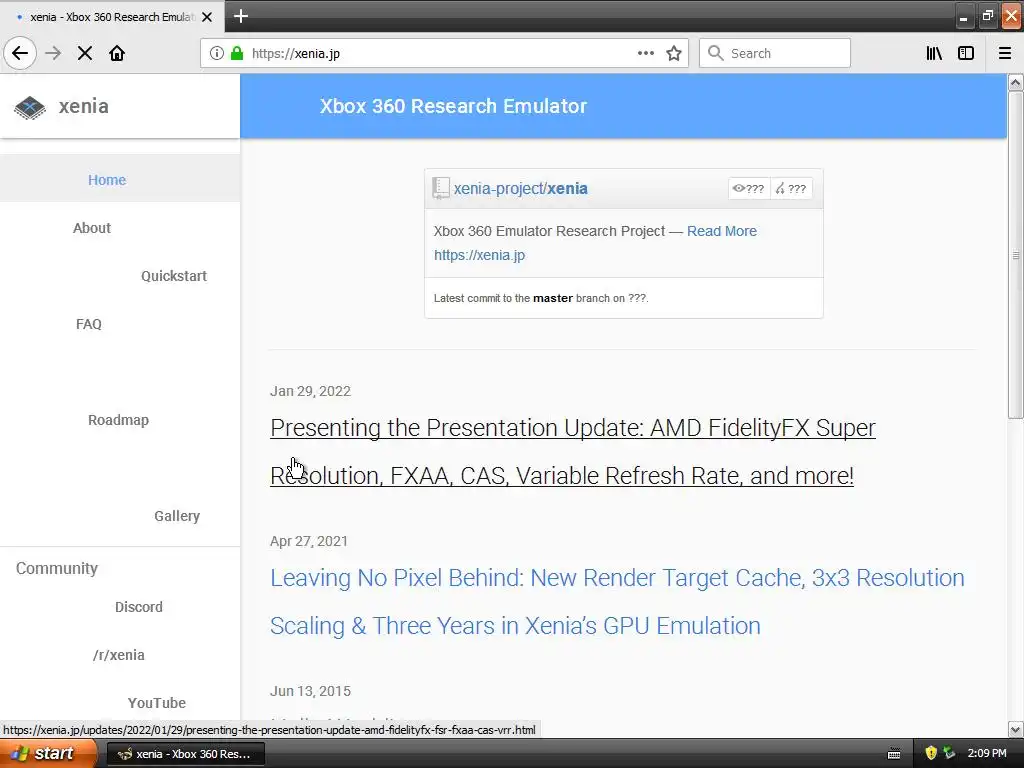Open the Presenting the Presentation Update post
This screenshot has width=1024, height=768.
click(x=573, y=451)
